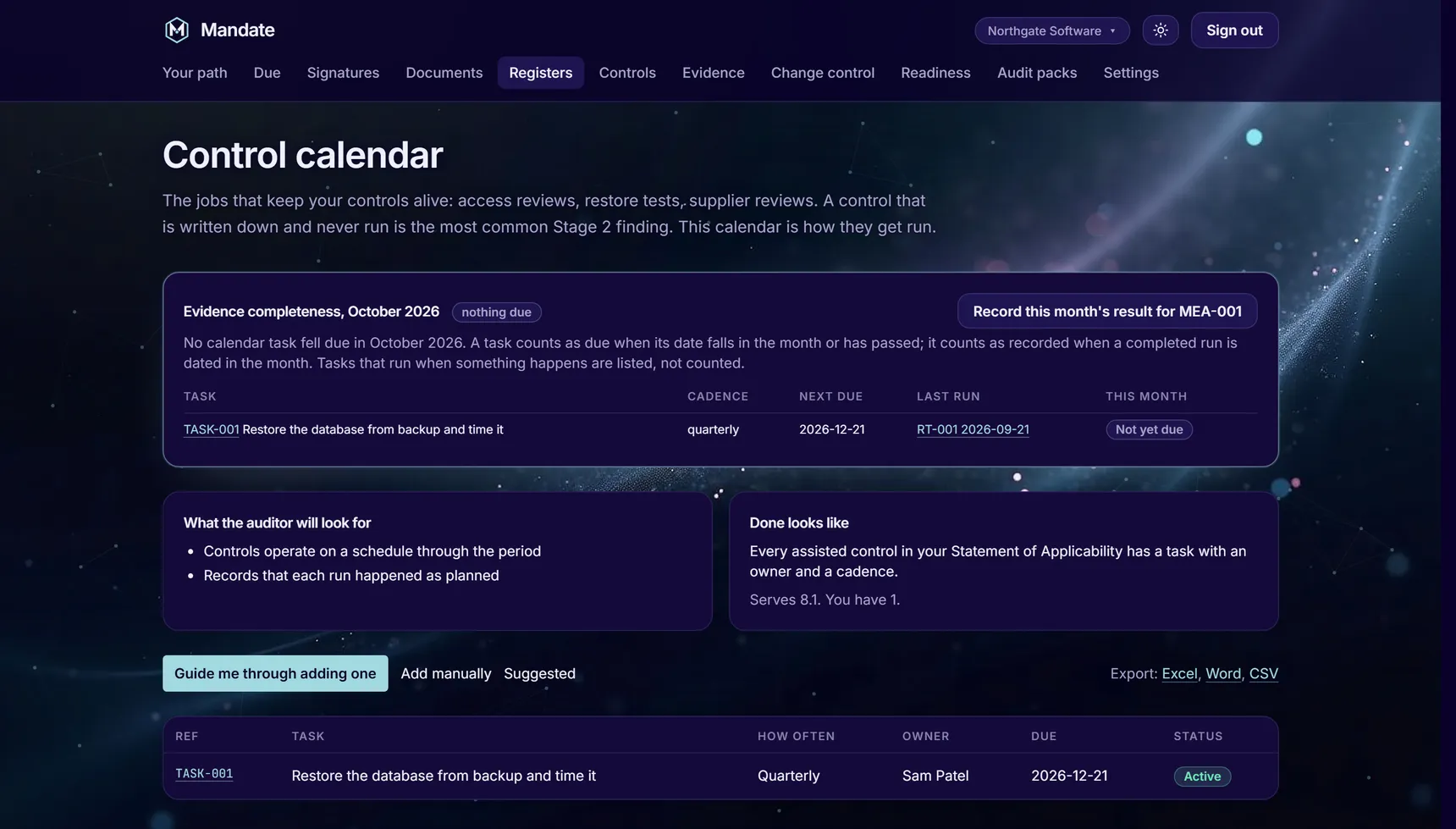Click Record this month's result for MEA-001
The image size is (1456, 829).
click(1107, 312)
